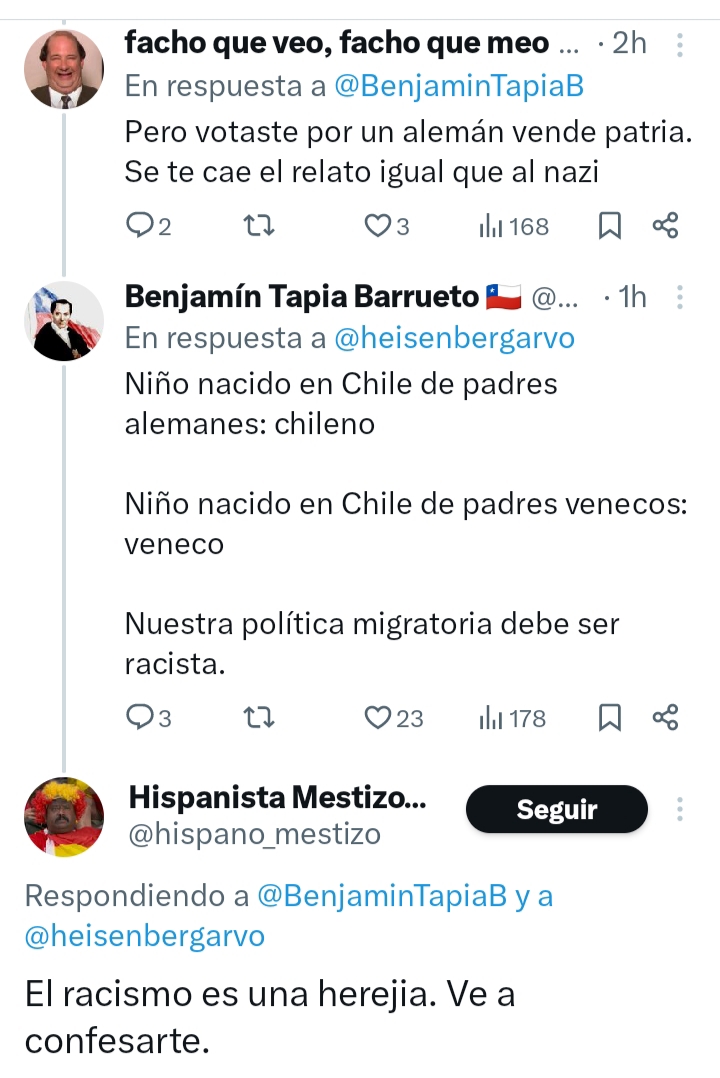Open the @BenjaminTapiaB link under 'Respondiendo a'
The width and height of the screenshot is (720, 1078).
click(382, 896)
